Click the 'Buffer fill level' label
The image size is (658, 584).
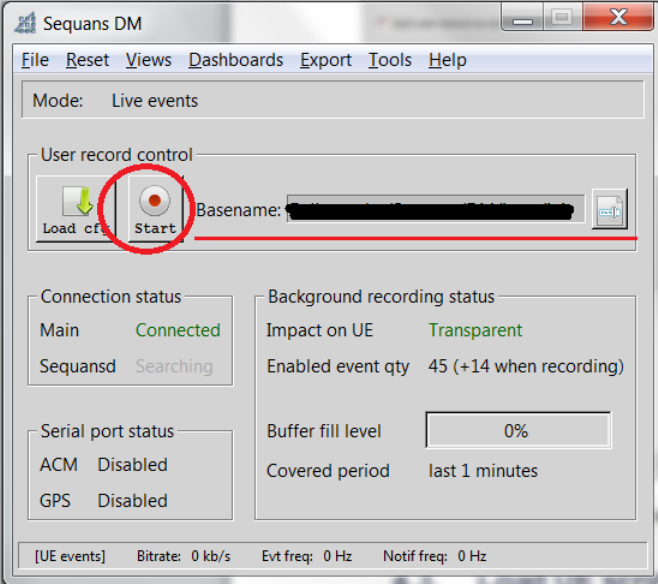(324, 431)
